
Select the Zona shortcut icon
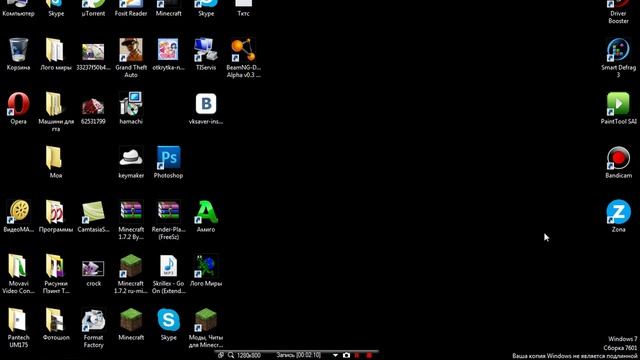click(618, 211)
